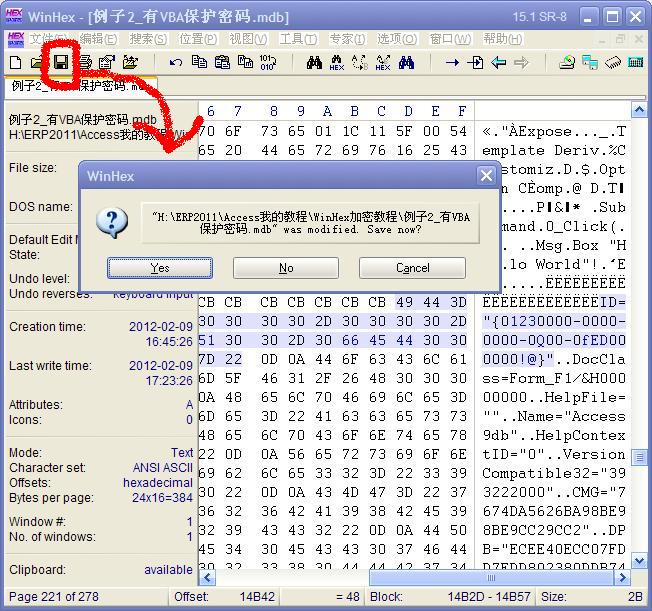Click the WinHex application icon in menu bar

(16, 40)
